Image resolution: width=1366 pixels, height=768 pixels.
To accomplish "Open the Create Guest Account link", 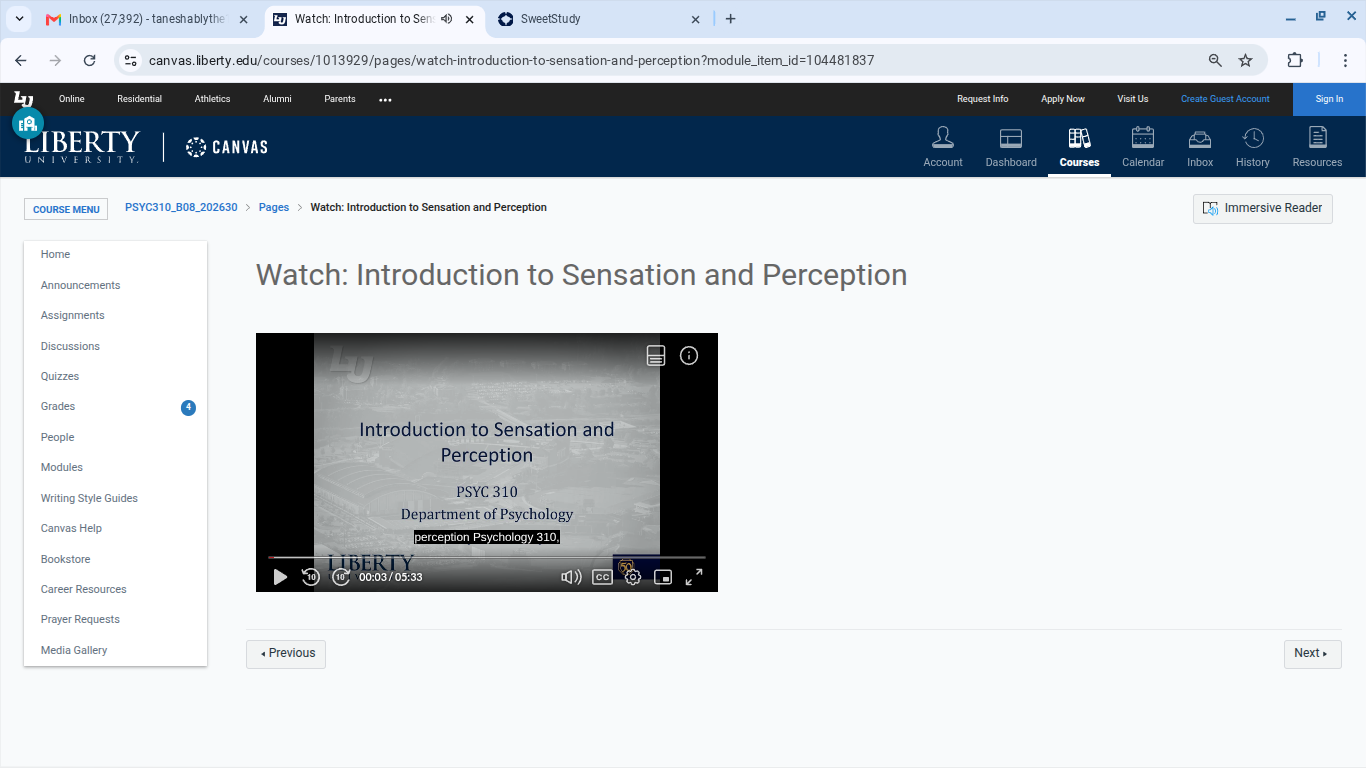I will [x=1225, y=99].
